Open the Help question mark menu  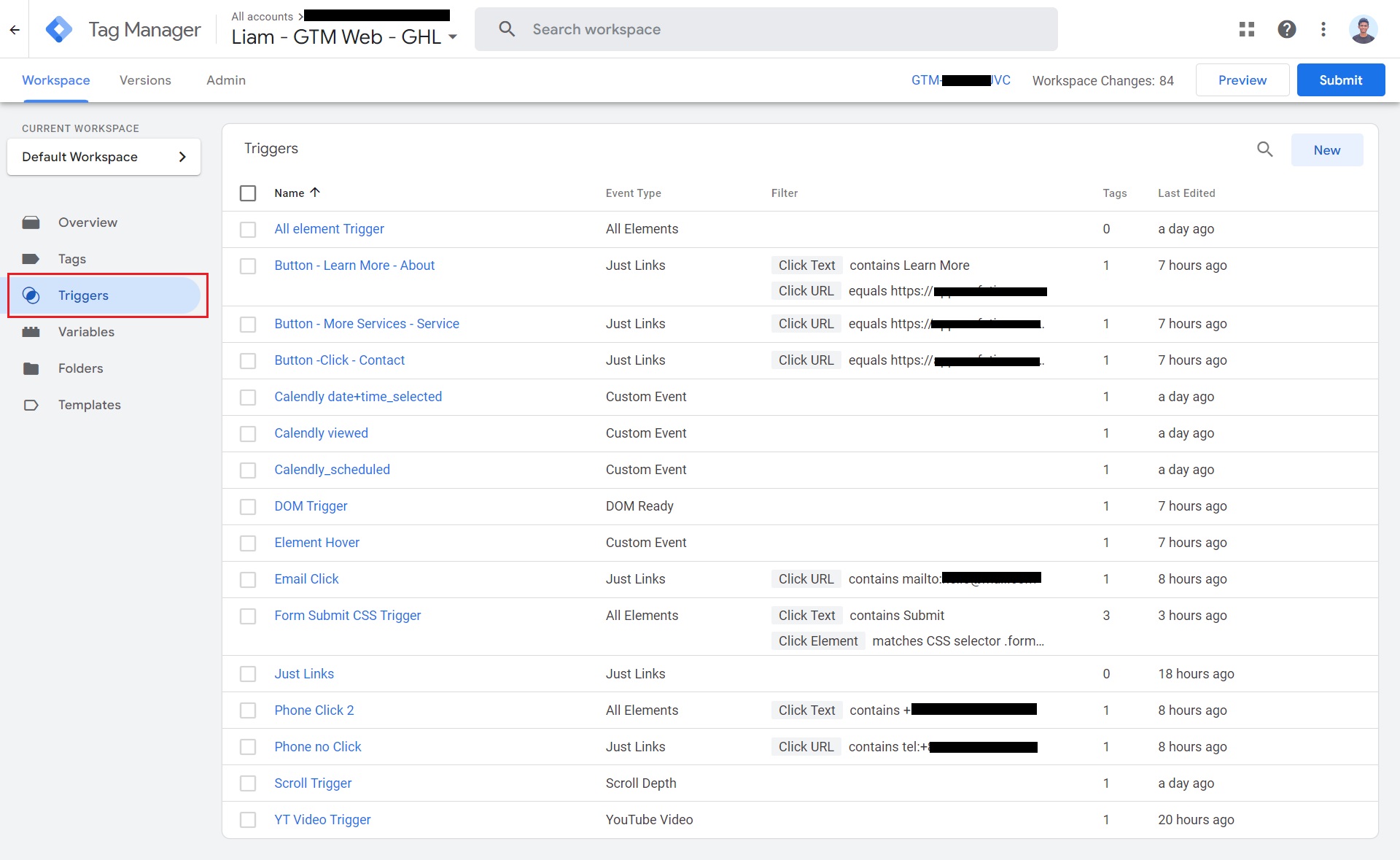pyautogui.click(x=1287, y=29)
